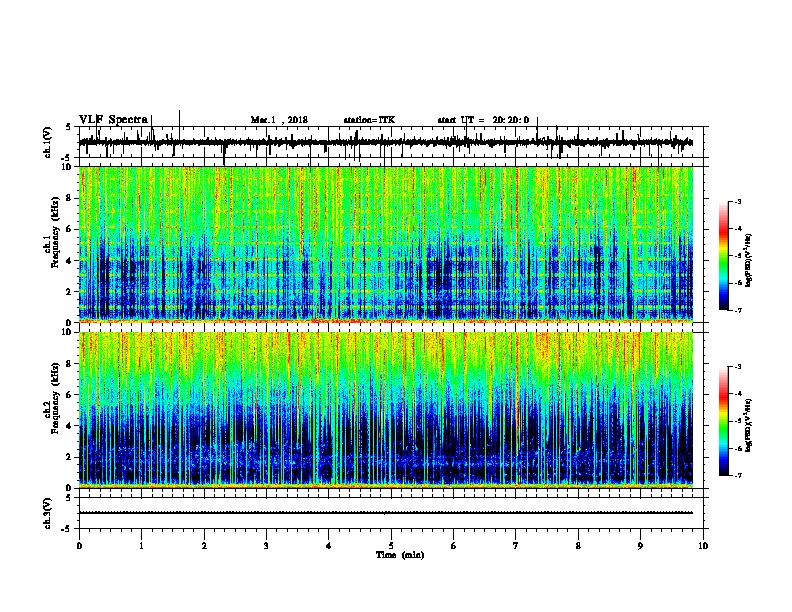The width and height of the screenshot is (792, 612).
Task: Click the "2" kHz tick on ch.2 spectrogram
Action: coord(70,457)
